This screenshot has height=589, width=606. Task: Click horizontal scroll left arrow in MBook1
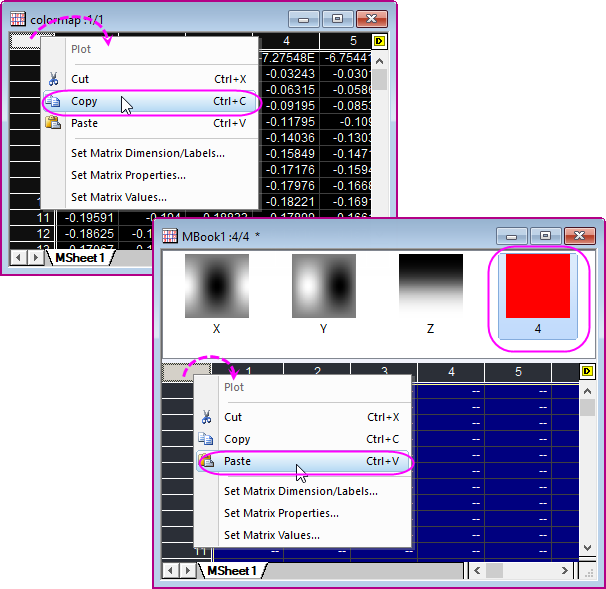477,570
